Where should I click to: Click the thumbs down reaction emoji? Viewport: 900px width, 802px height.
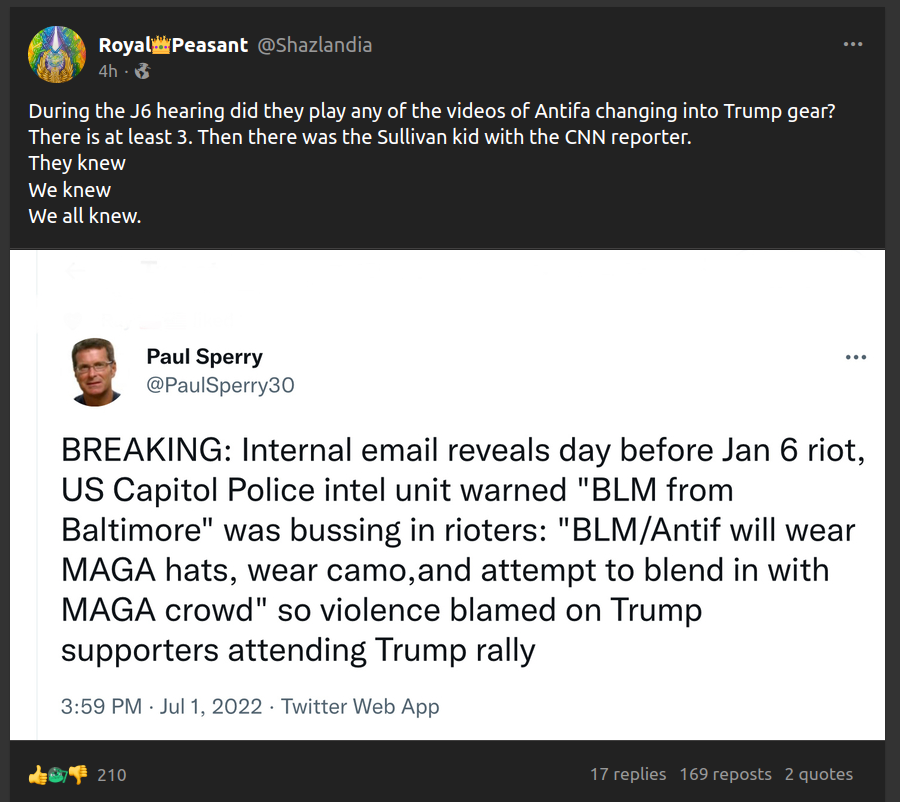point(78,774)
